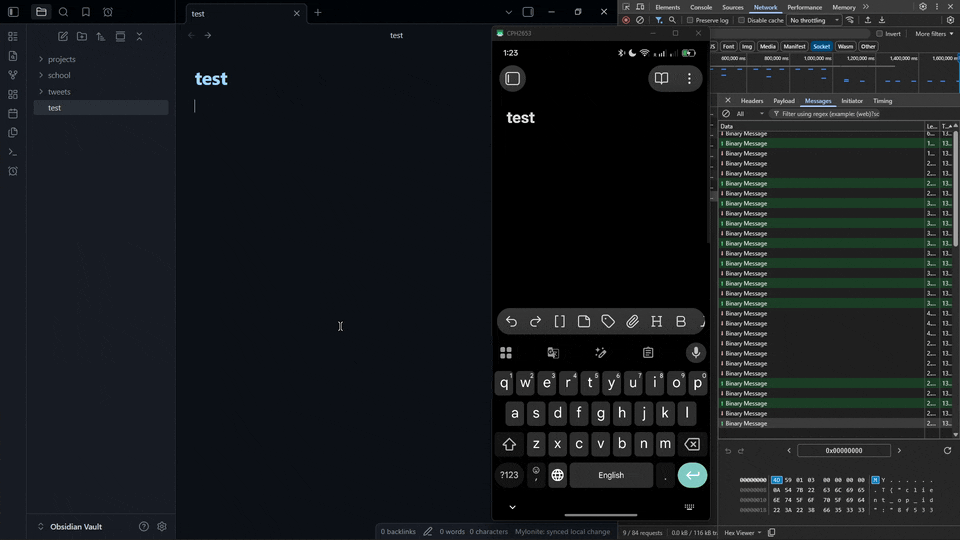This screenshot has height=540, width=960.
Task: Open the Headers tab of the request
Action: (752, 101)
